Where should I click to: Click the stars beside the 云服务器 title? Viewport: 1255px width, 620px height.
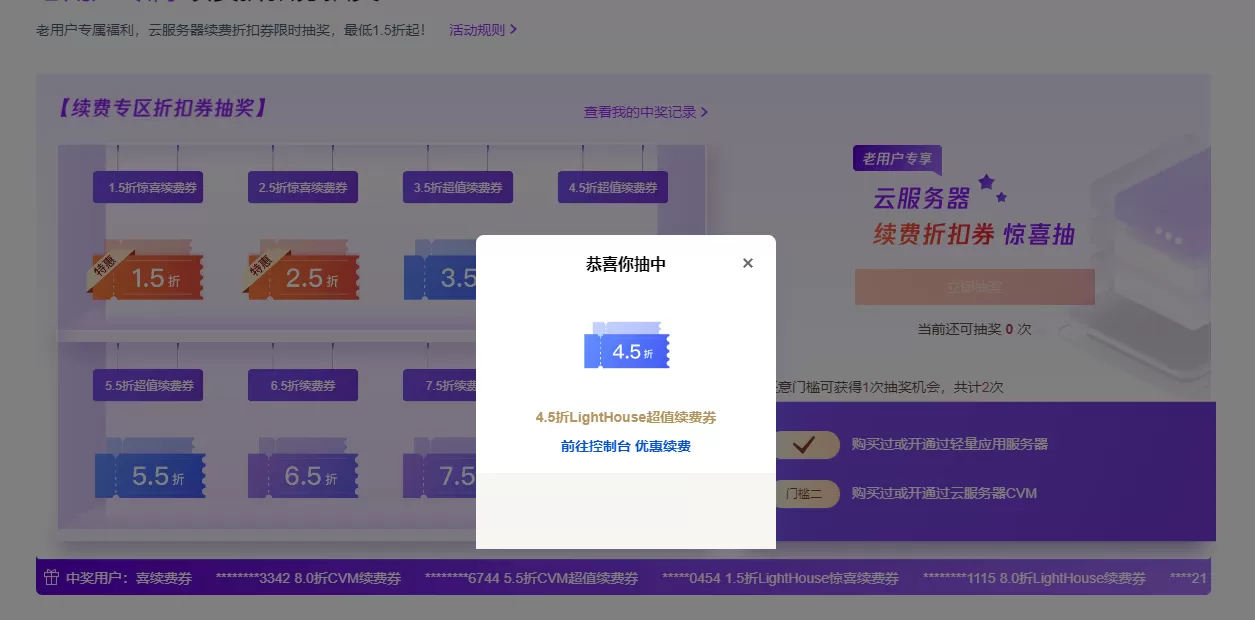click(x=992, y=187)
